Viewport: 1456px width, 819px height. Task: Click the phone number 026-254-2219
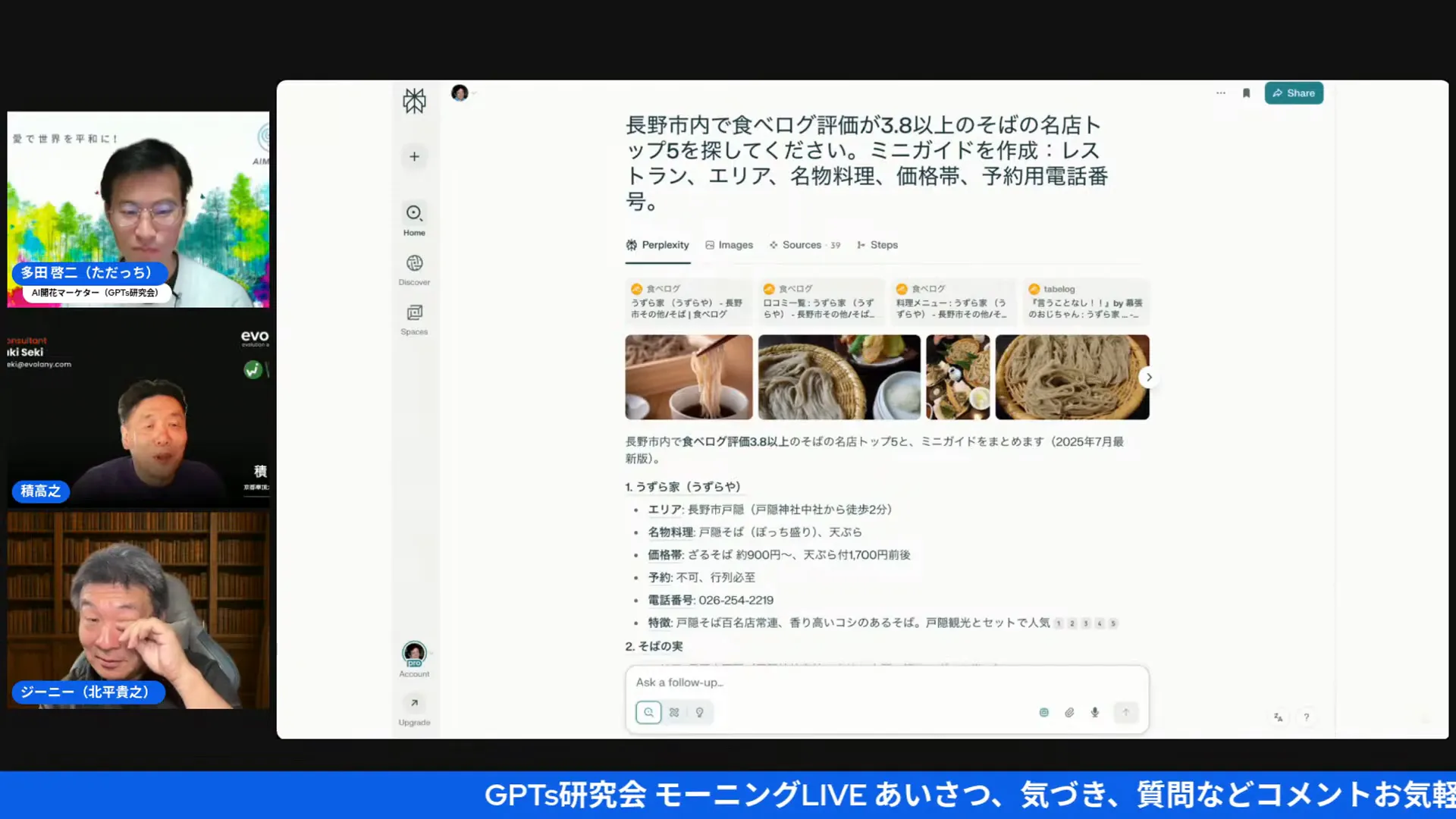pos(736,600)
